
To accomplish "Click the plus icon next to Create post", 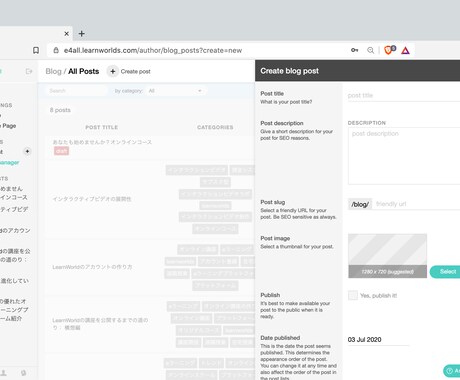I will point(113,71).
